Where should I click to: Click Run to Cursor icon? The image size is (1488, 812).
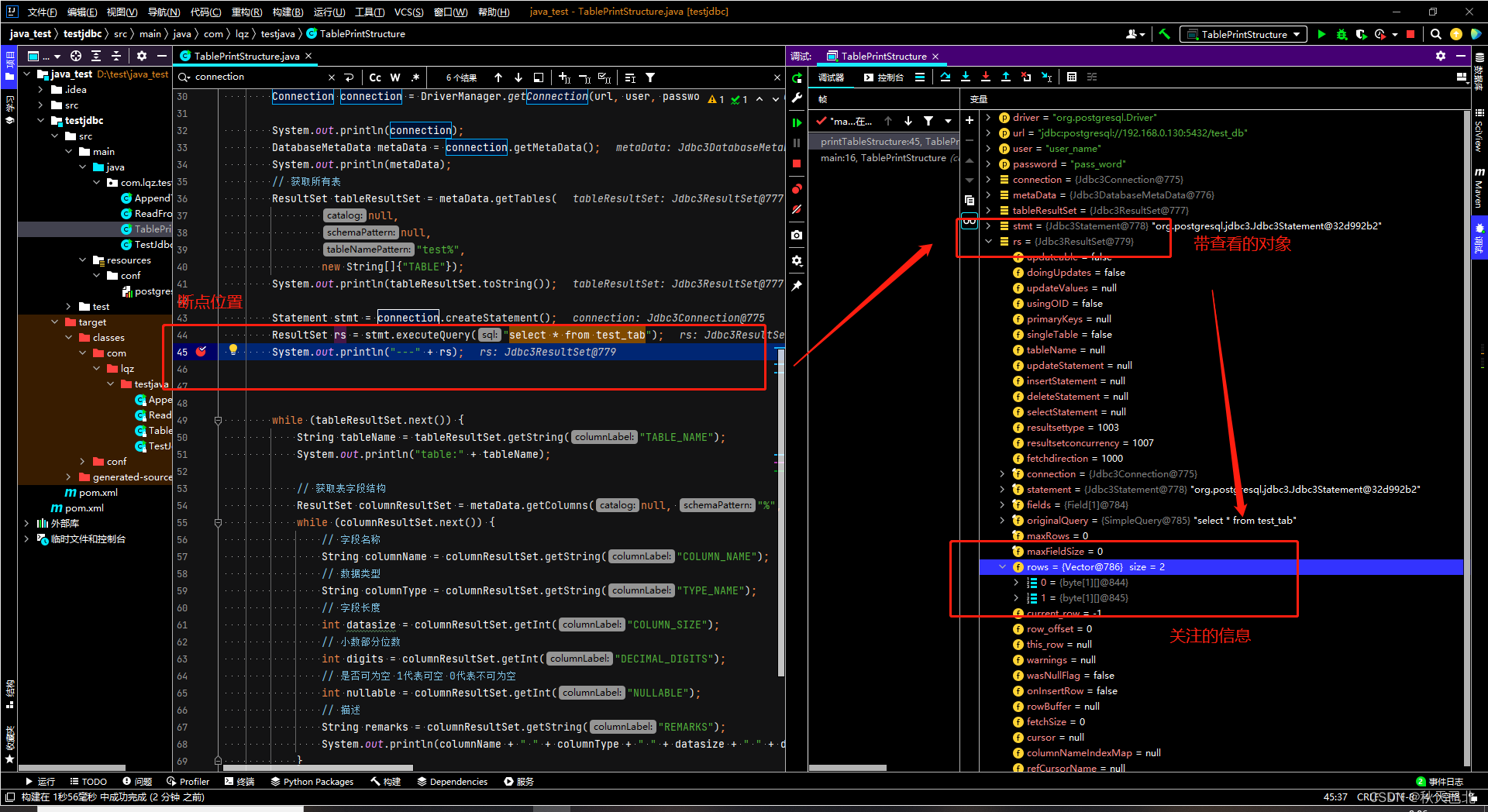[x=1046, y=77]
